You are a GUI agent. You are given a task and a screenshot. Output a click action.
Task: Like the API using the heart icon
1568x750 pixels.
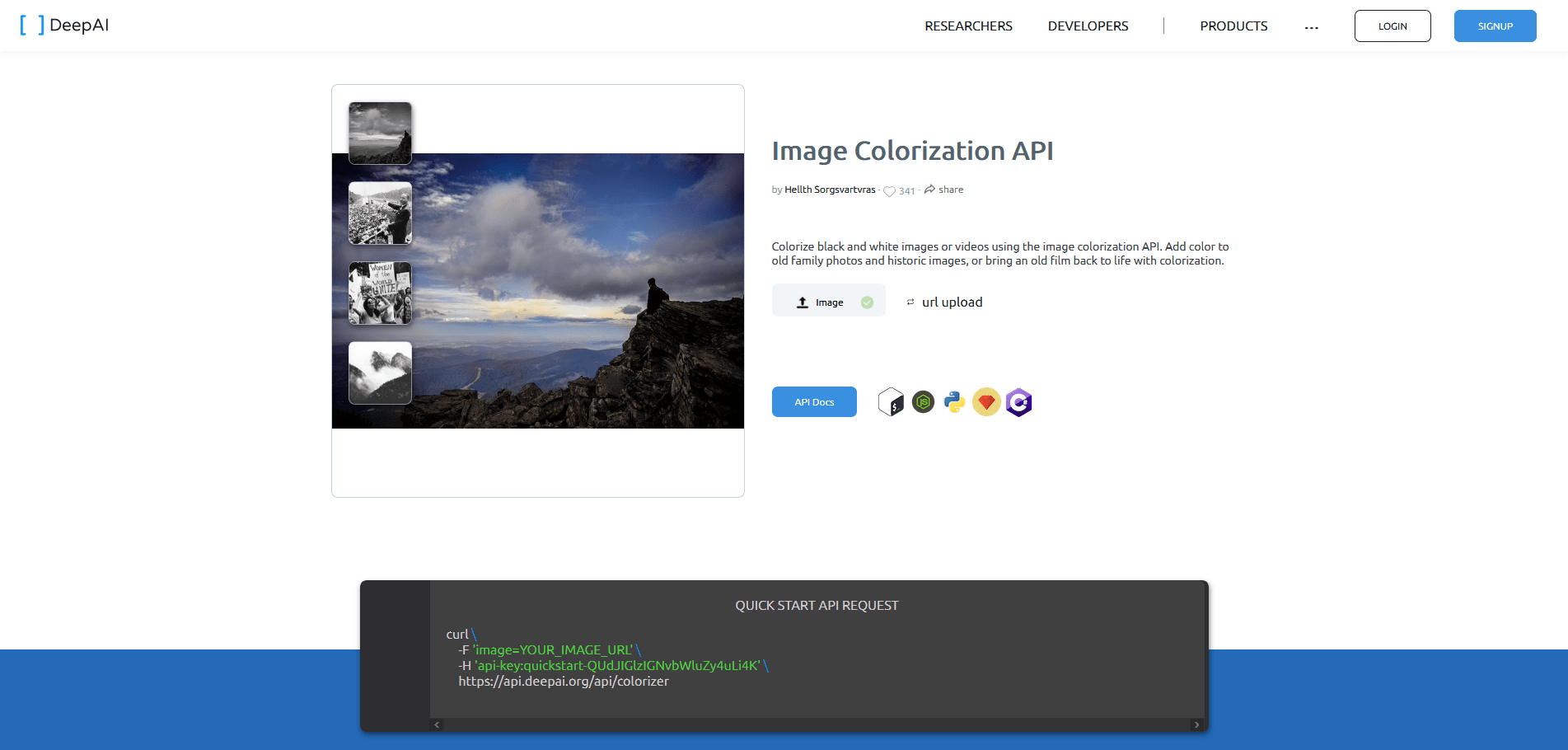pos(889,191)
